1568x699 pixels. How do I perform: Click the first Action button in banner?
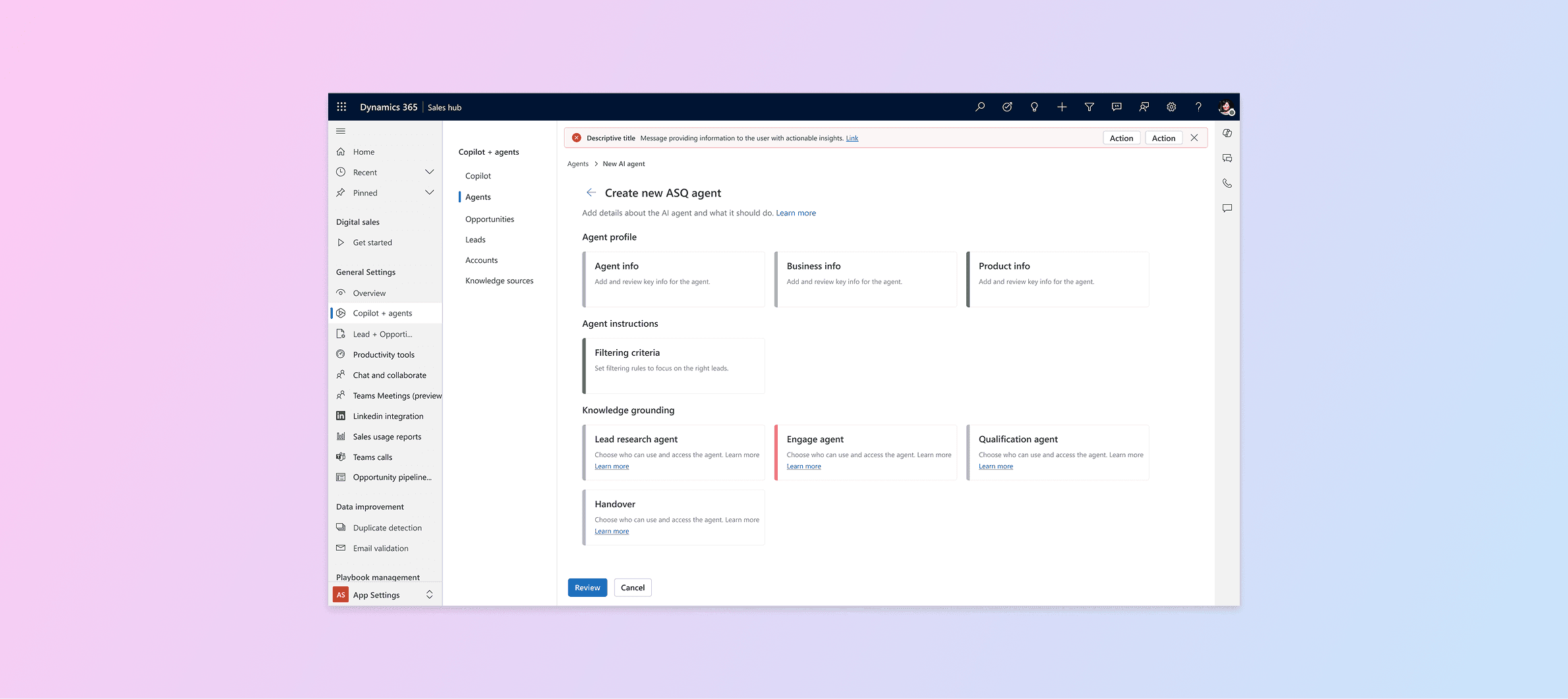pos(1121,138)
